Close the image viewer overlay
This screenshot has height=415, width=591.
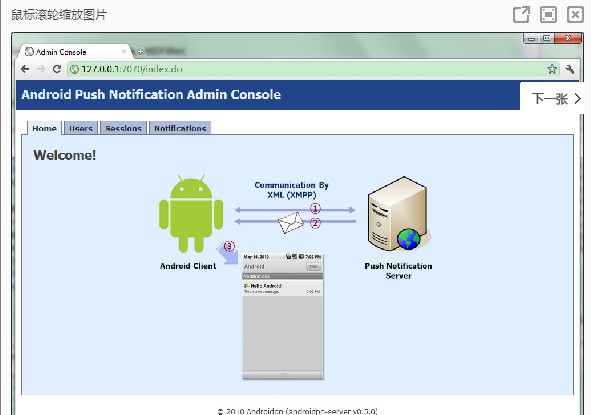pyautogui.click(x=575, y=15)
